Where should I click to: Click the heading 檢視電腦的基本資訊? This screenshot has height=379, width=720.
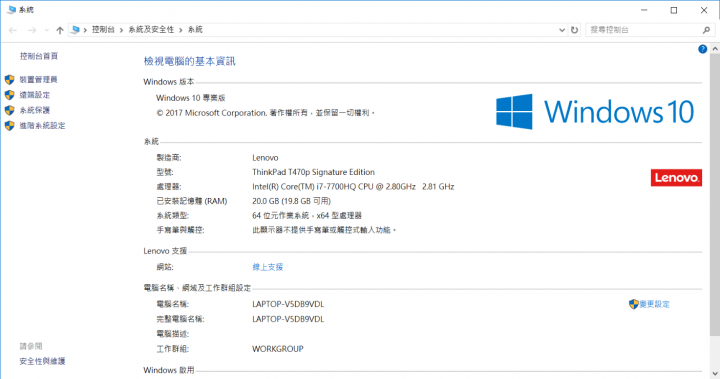tap(190, 61)
